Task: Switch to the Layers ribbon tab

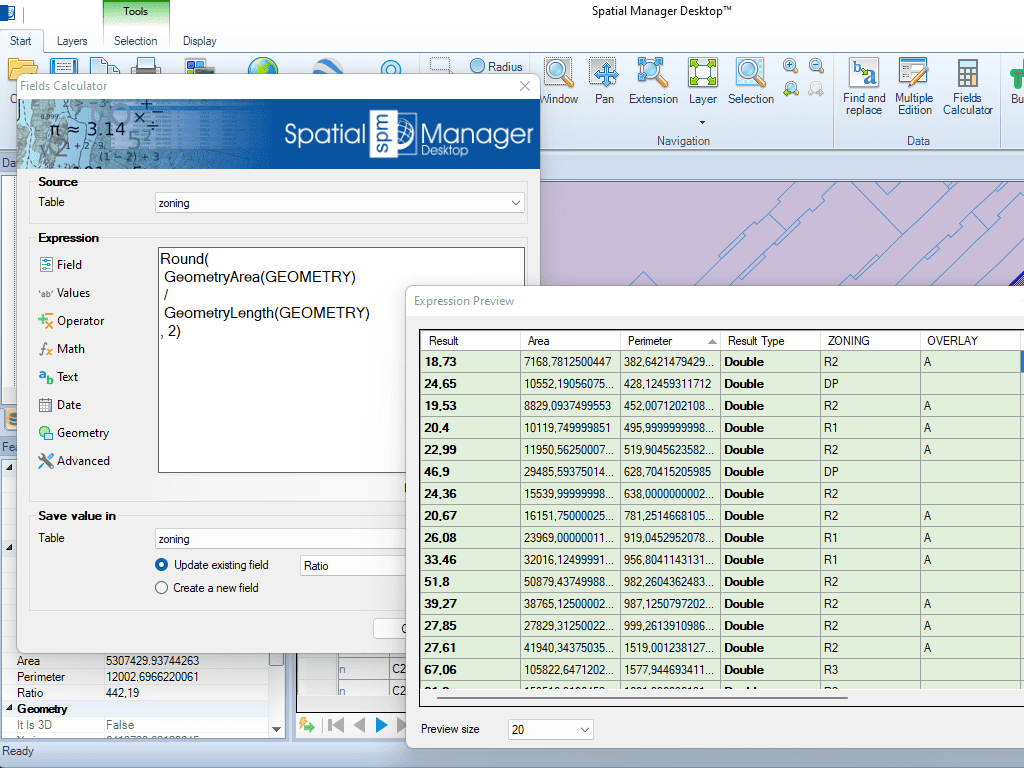Action: [x=72, y=40]
